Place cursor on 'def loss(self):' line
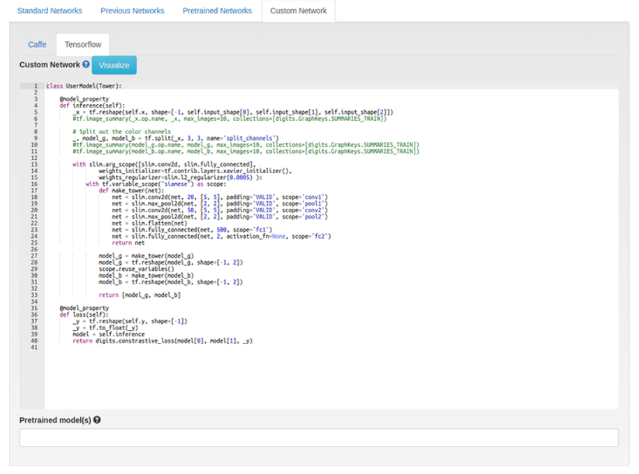This screenshot has height=474, width=639. click(x=83, y=313)
